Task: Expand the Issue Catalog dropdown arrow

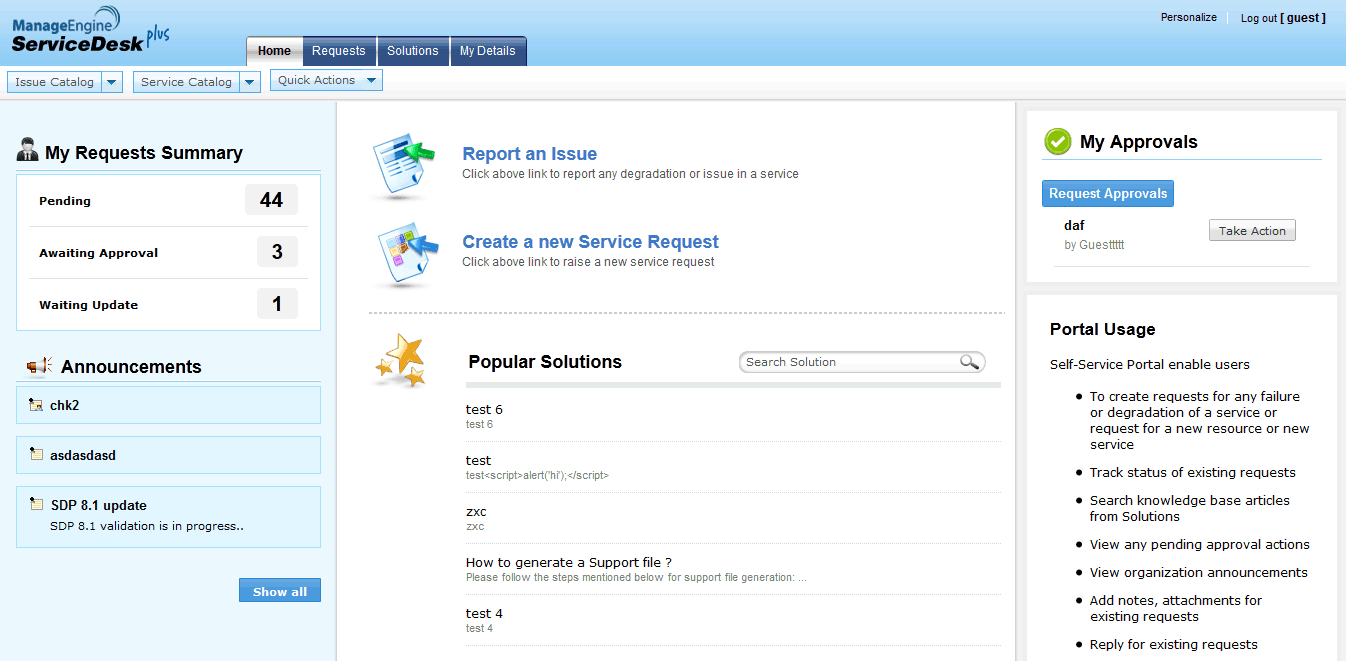Action: [112, 82]
